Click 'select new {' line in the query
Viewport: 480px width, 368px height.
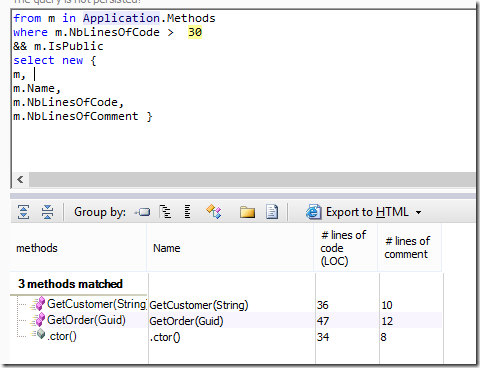point(55,60)
